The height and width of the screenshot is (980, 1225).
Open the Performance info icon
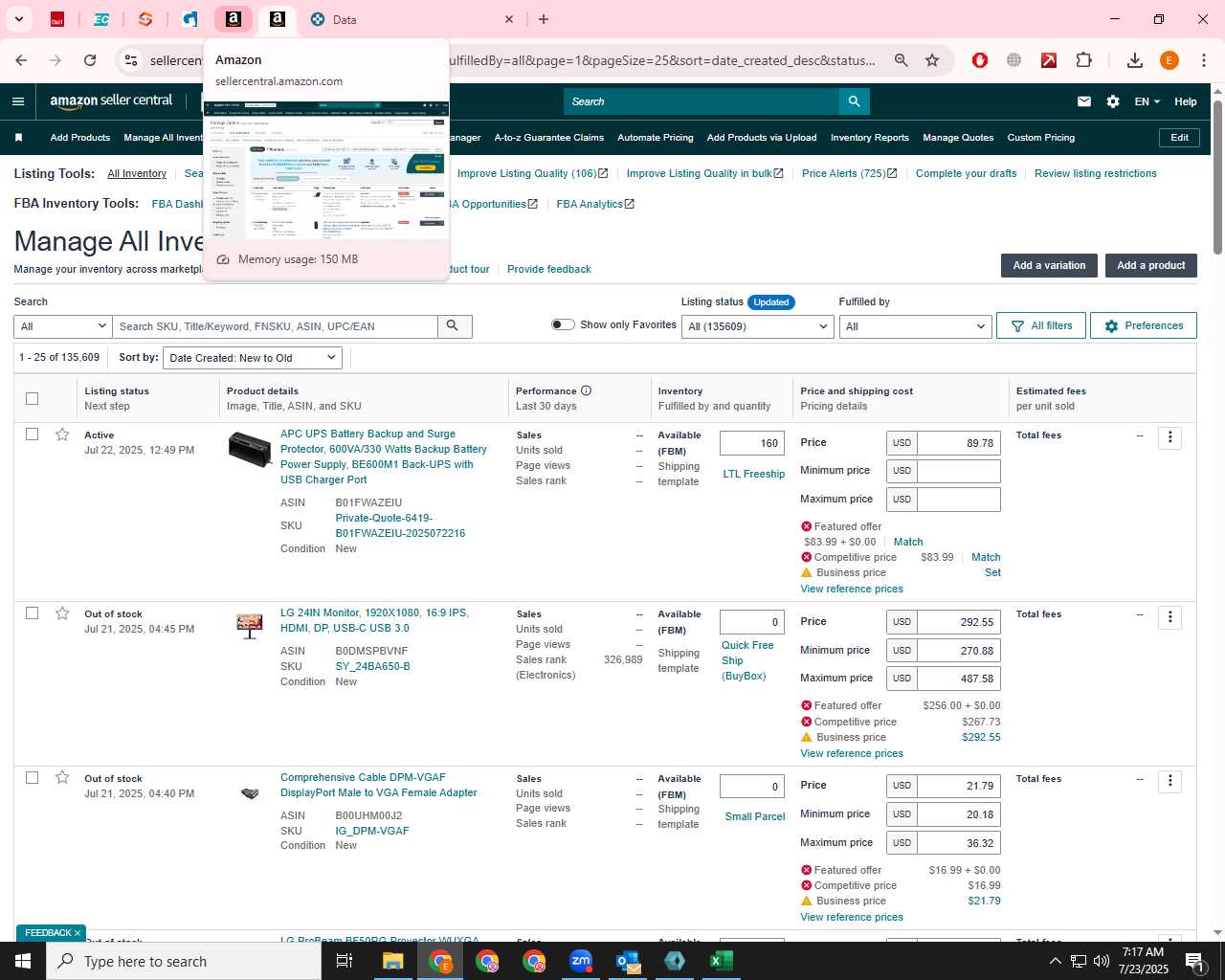click(586, 390)
